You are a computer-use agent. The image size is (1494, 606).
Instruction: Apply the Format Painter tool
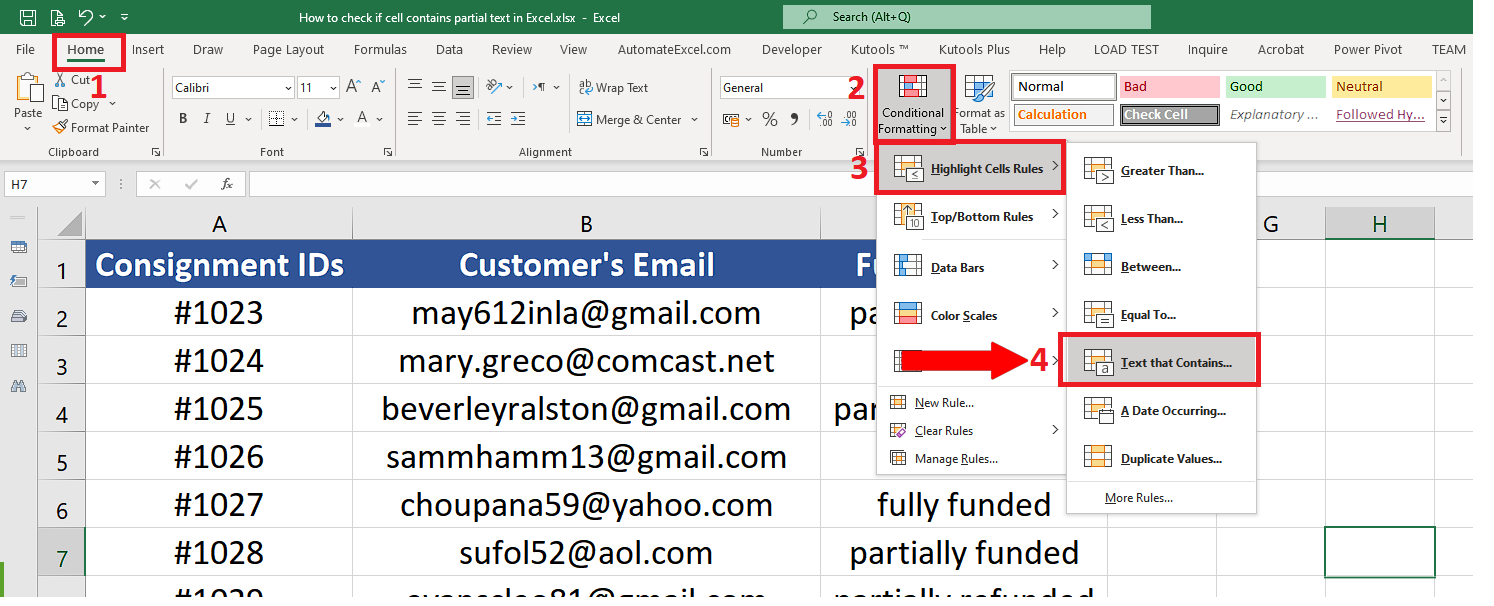click(x=101, y=127)
